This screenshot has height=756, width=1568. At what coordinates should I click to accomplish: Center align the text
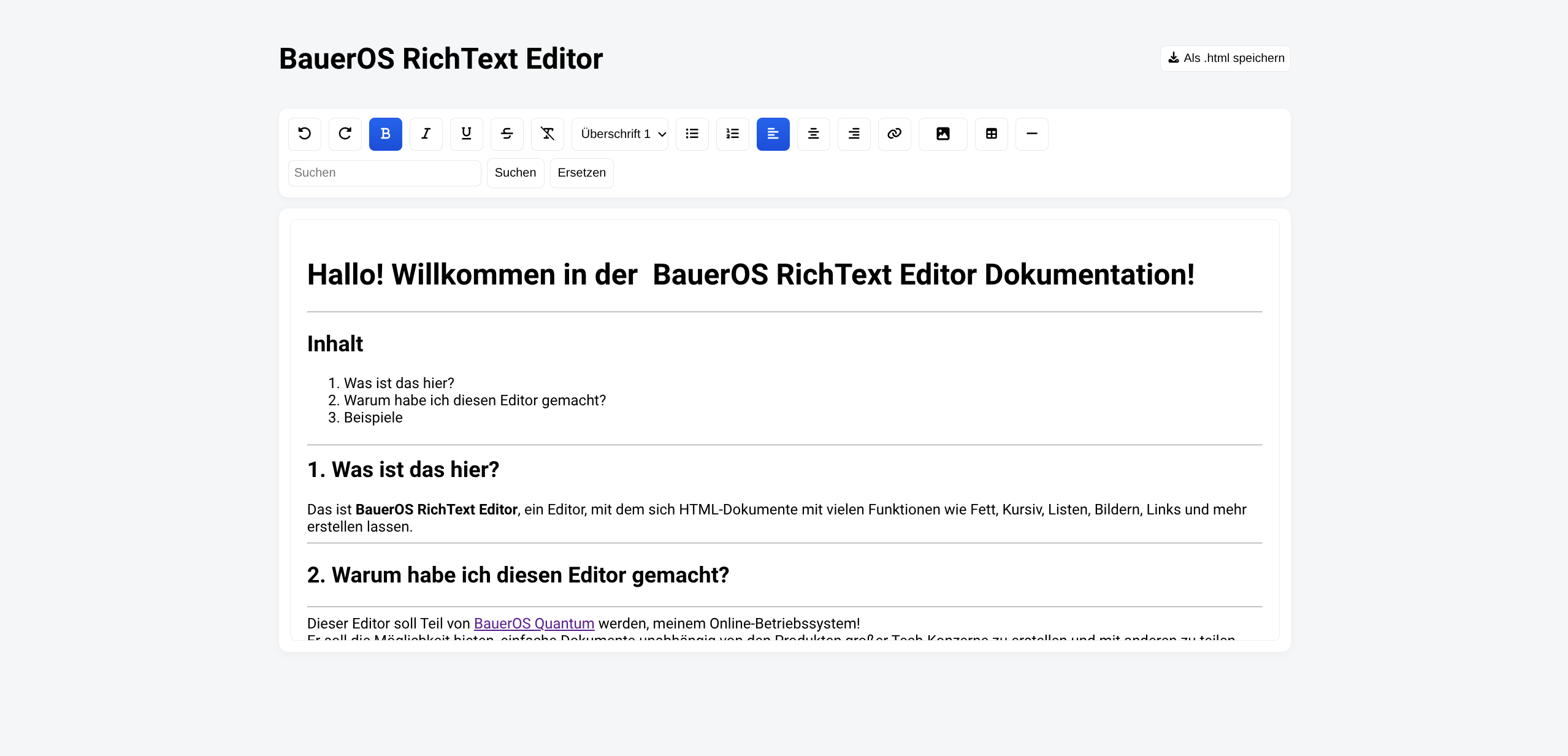pos(814,134)
